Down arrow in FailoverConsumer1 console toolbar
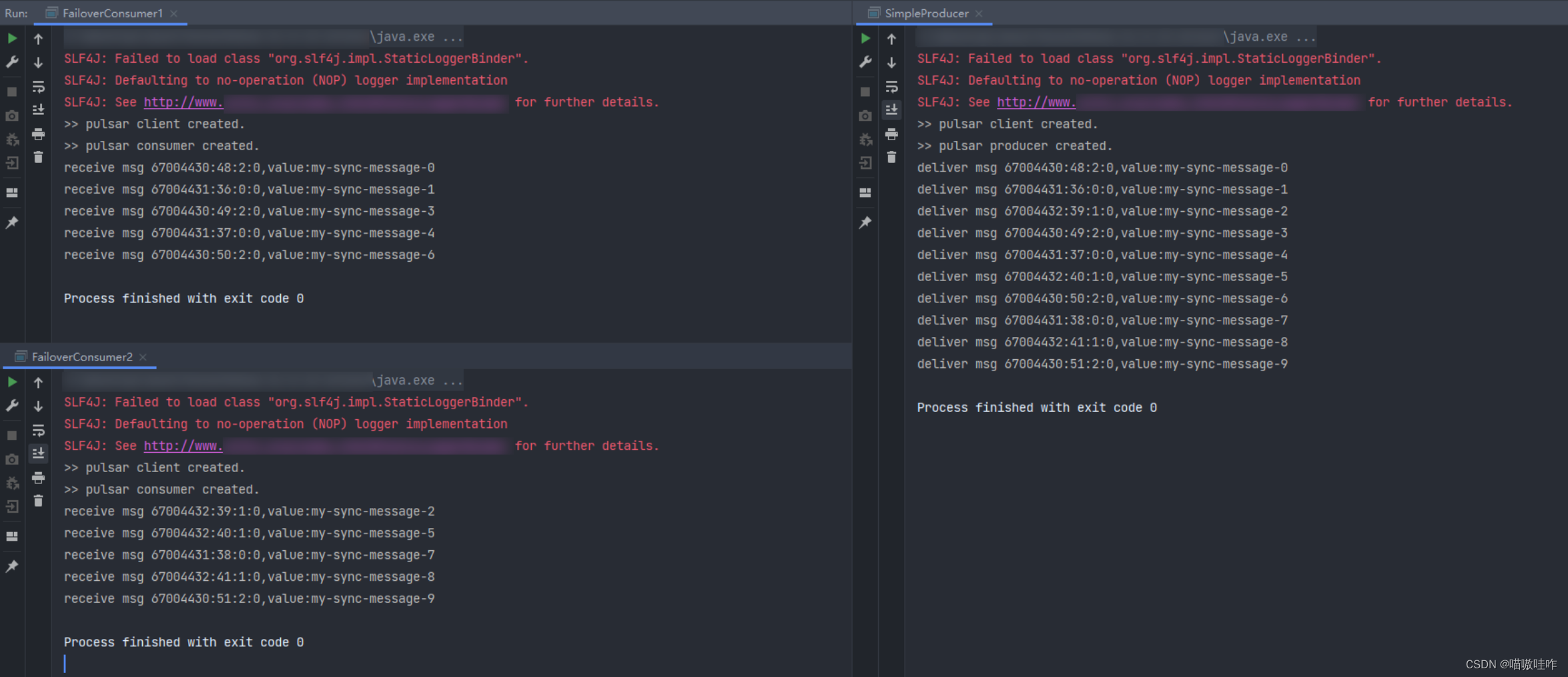1568x677 pixels. [x=38, y=62]
